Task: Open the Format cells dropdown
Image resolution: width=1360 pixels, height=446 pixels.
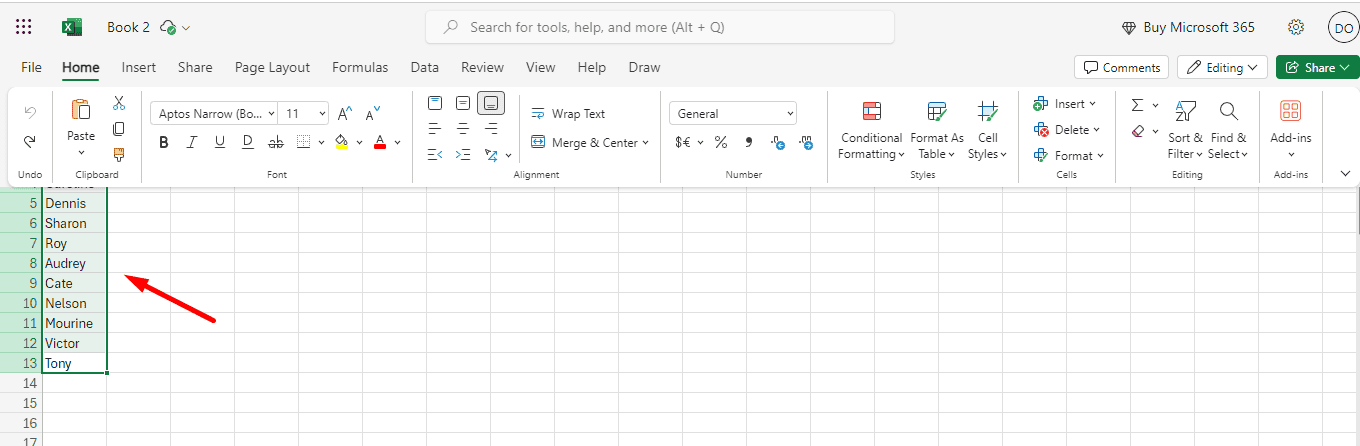Action: tap(1067, 156)
